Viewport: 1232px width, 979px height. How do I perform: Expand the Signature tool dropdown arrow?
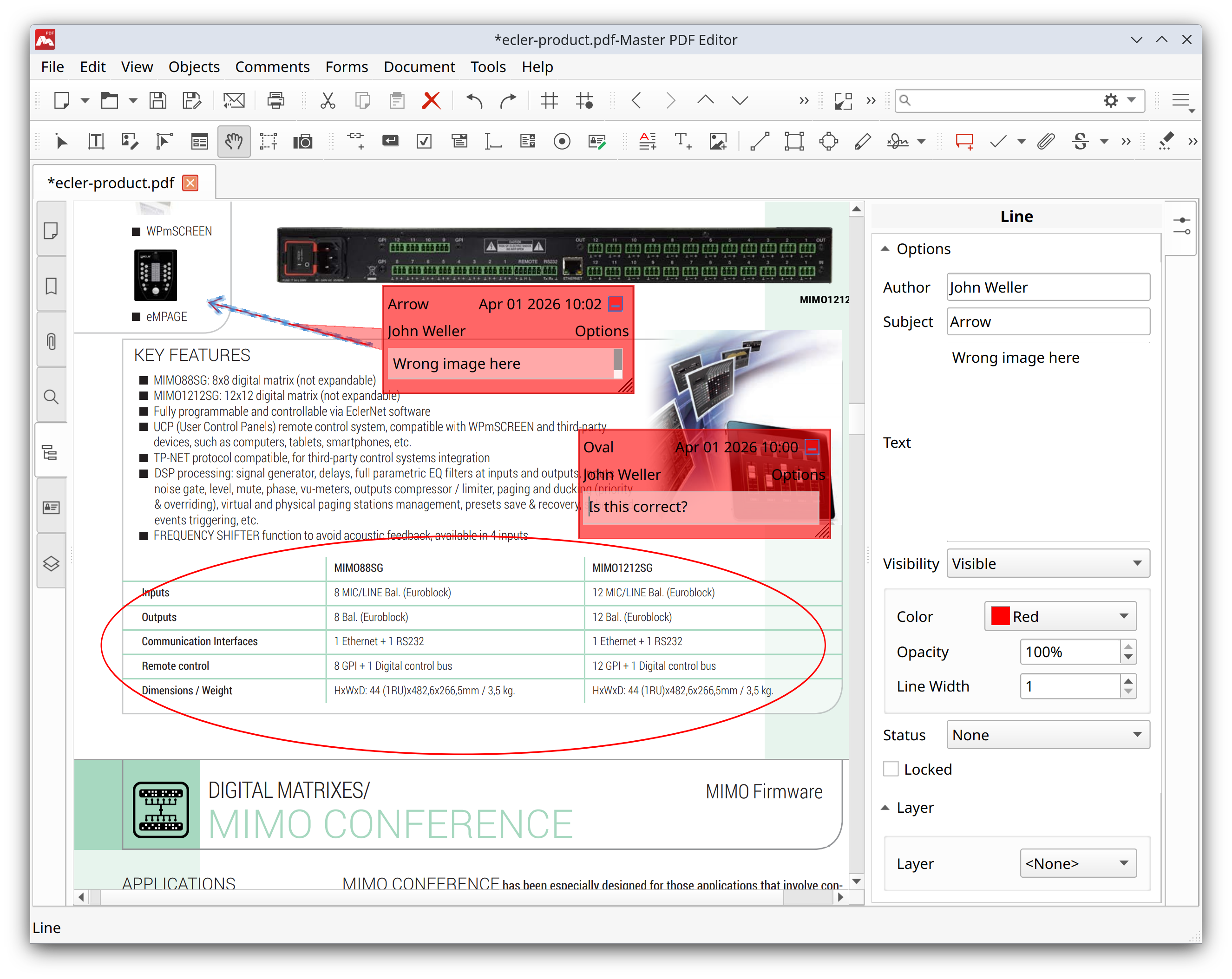pos(921,141)
